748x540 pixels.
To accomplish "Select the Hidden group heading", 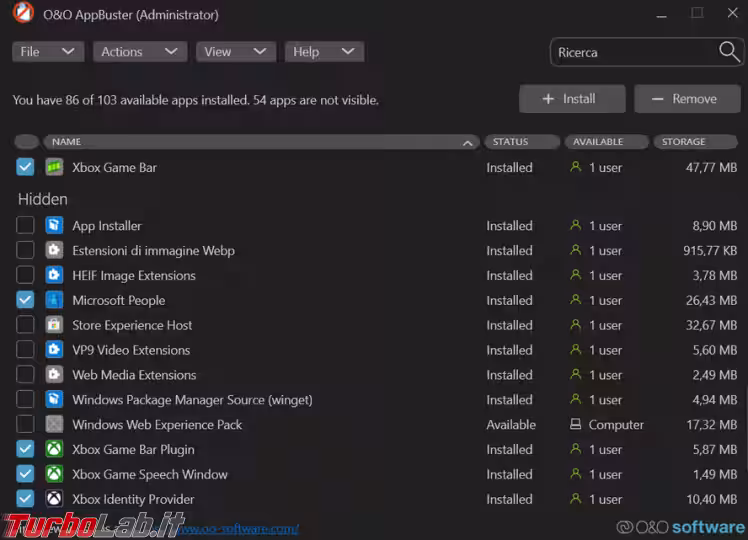I will 42,199.
